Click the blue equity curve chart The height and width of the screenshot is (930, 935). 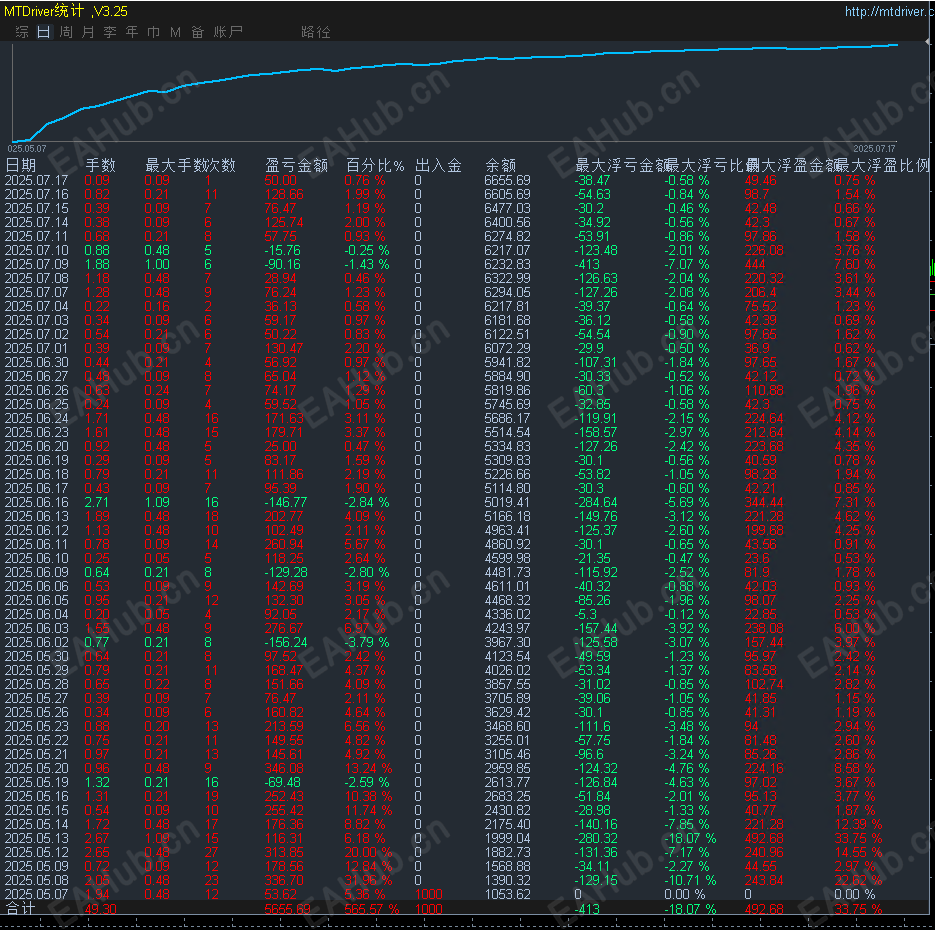click(453, 92)
